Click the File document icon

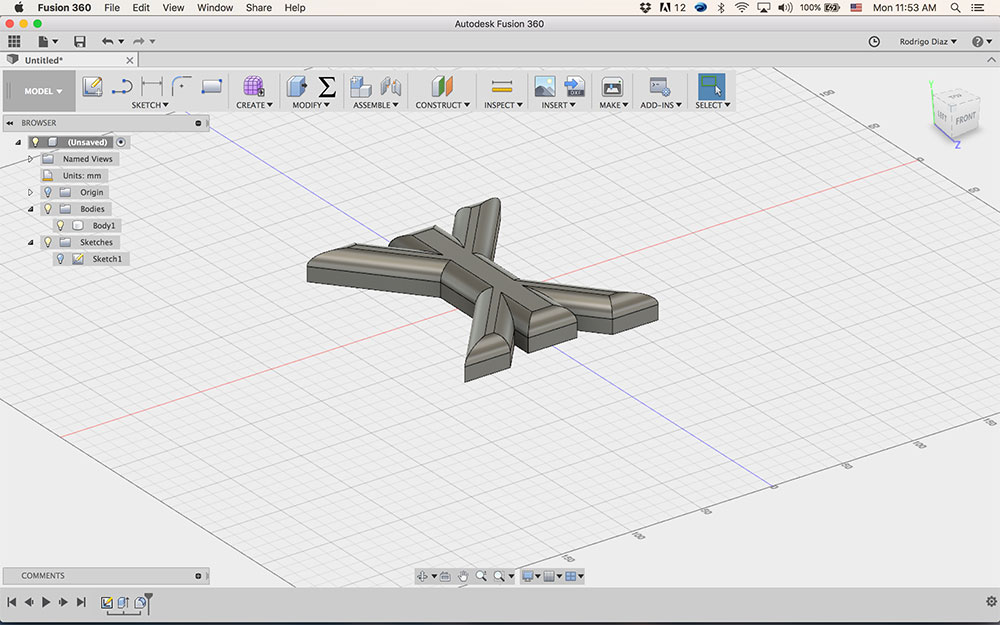43,41
